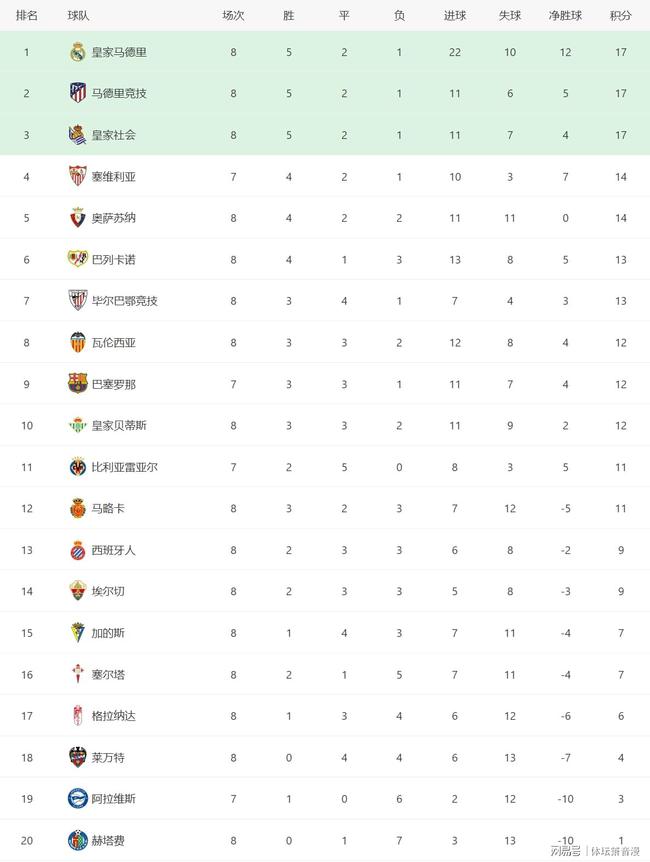650x862 pixels.
Task: Click the Rayo Vallecano crest
Action: tap(78, 259)
